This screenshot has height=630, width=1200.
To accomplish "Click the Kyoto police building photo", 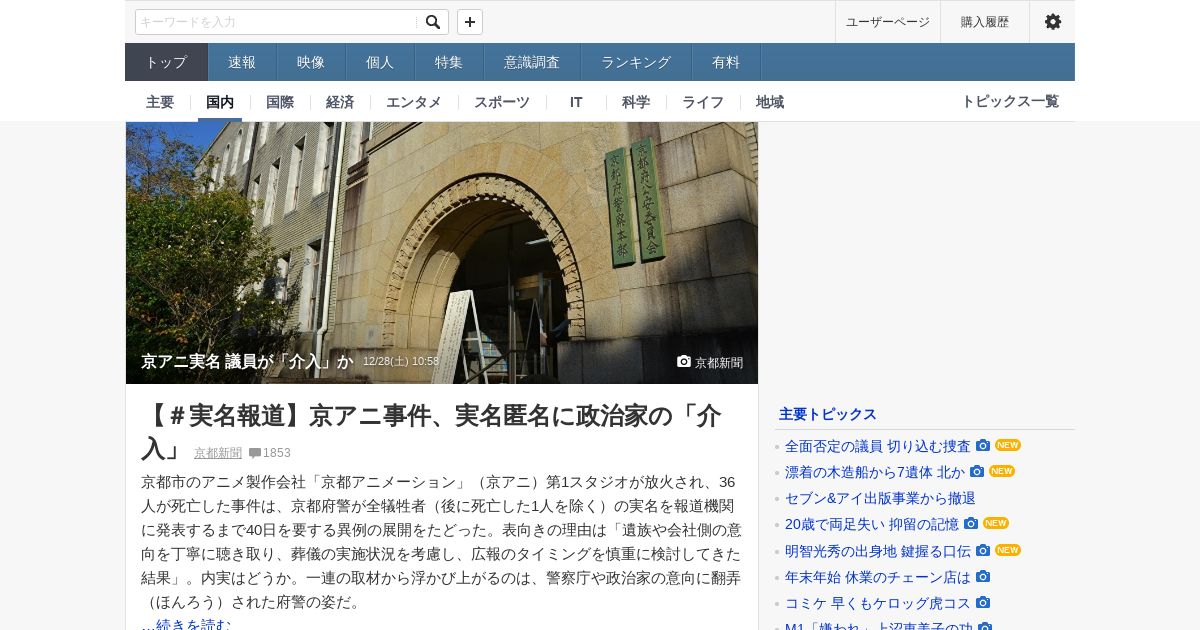I will (442, 253).
